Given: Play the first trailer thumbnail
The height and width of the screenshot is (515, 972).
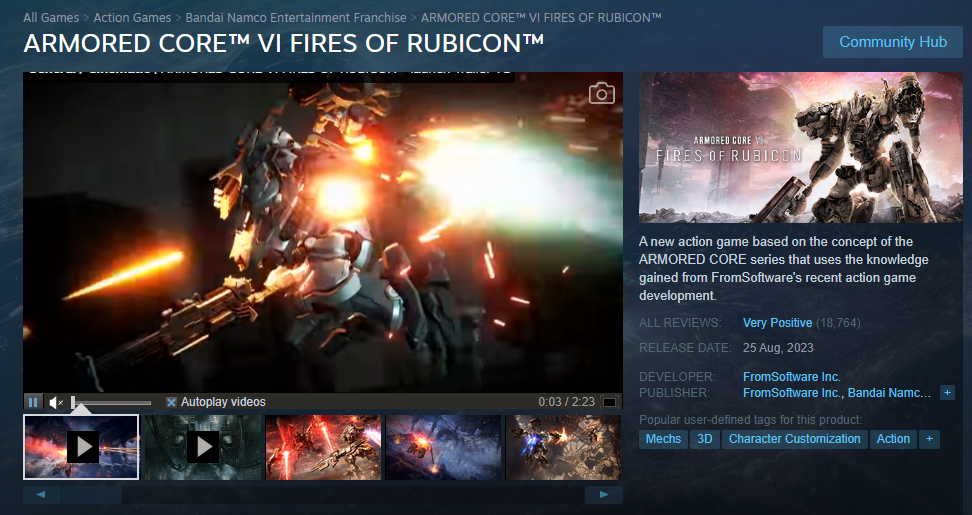Looking at the screenshot, I should click(82, 446).
